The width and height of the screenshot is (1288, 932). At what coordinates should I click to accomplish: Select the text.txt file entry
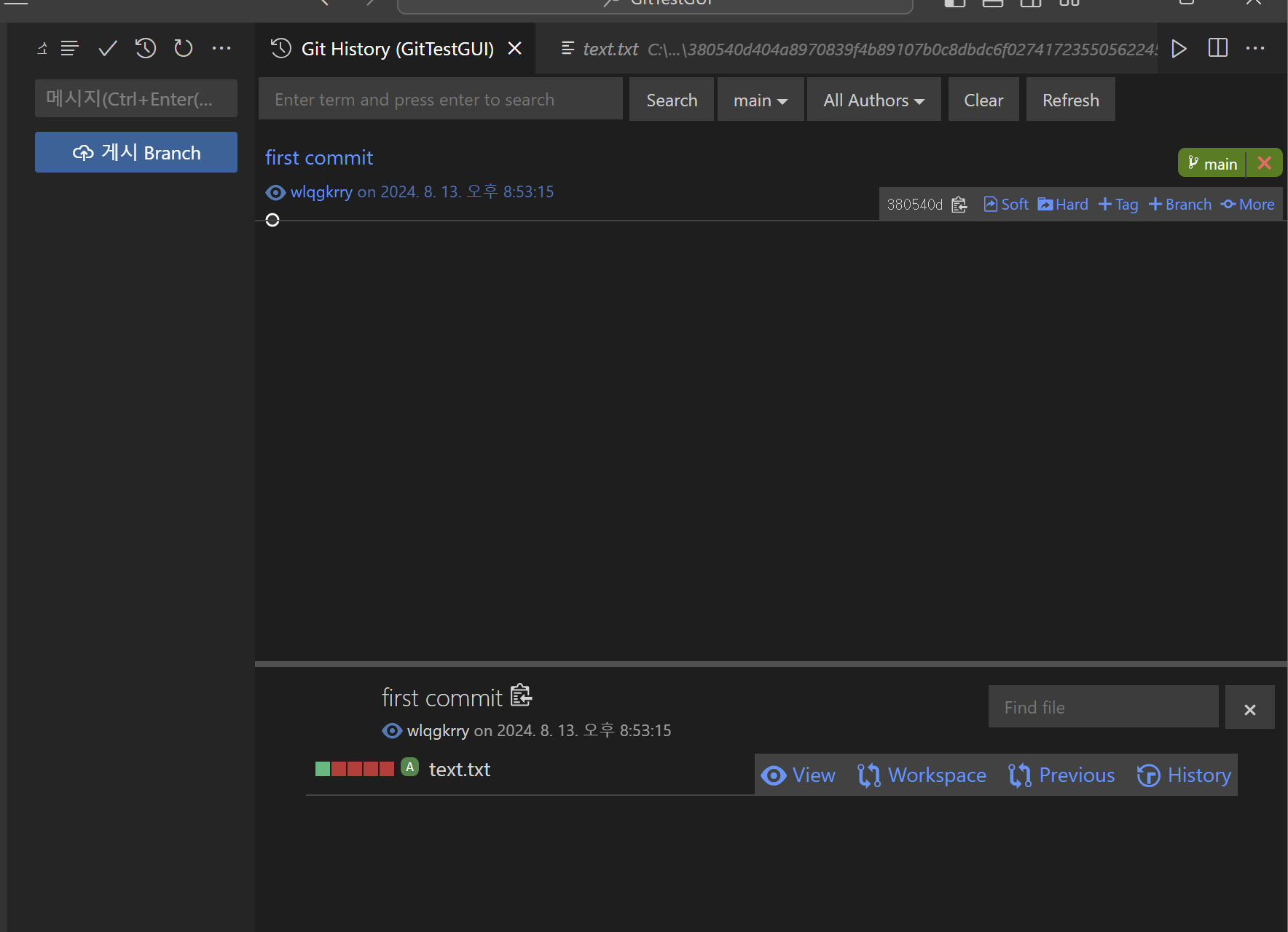[460, 770]
